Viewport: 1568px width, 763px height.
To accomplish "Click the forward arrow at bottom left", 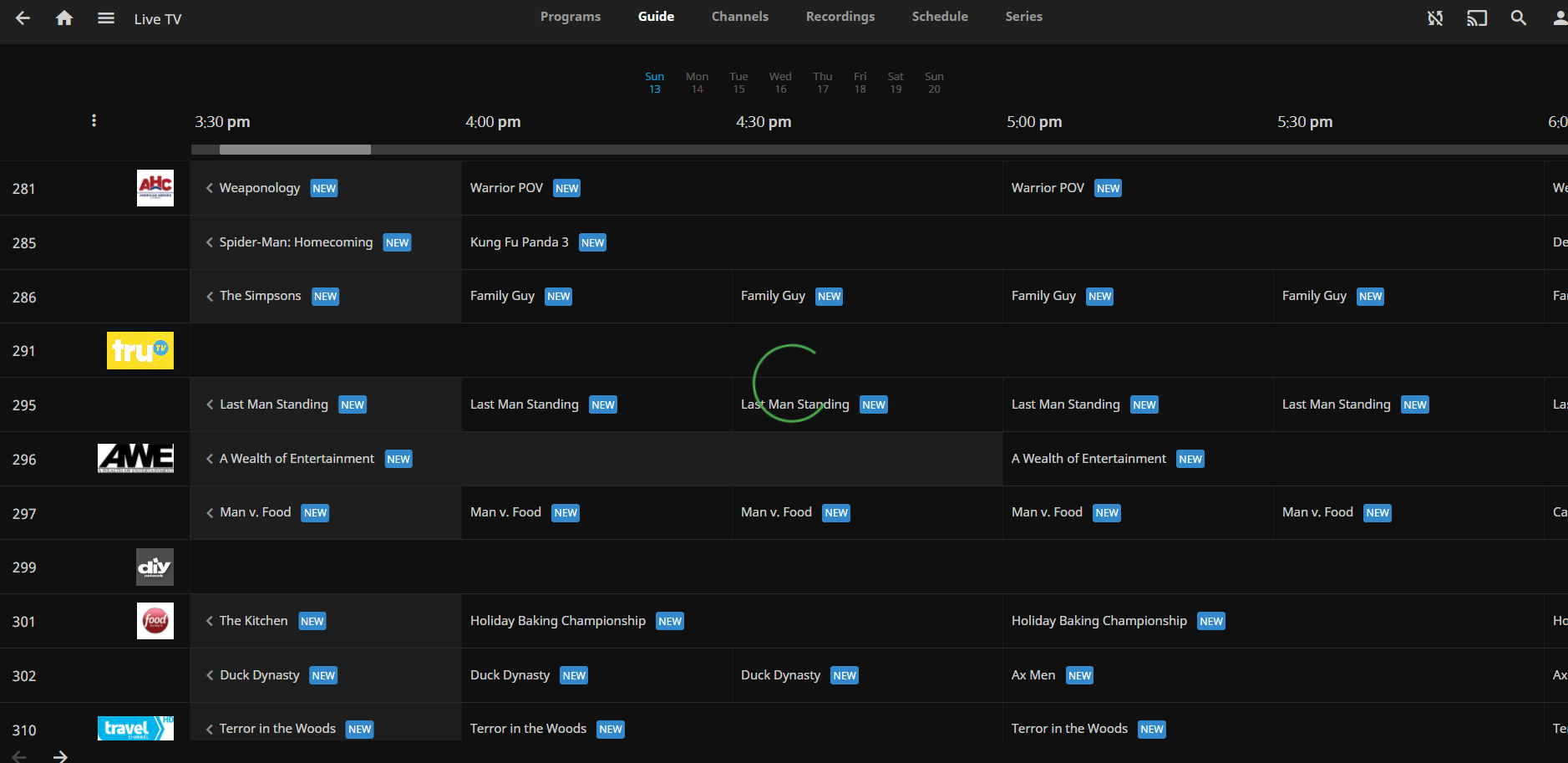I will (60, 755).
